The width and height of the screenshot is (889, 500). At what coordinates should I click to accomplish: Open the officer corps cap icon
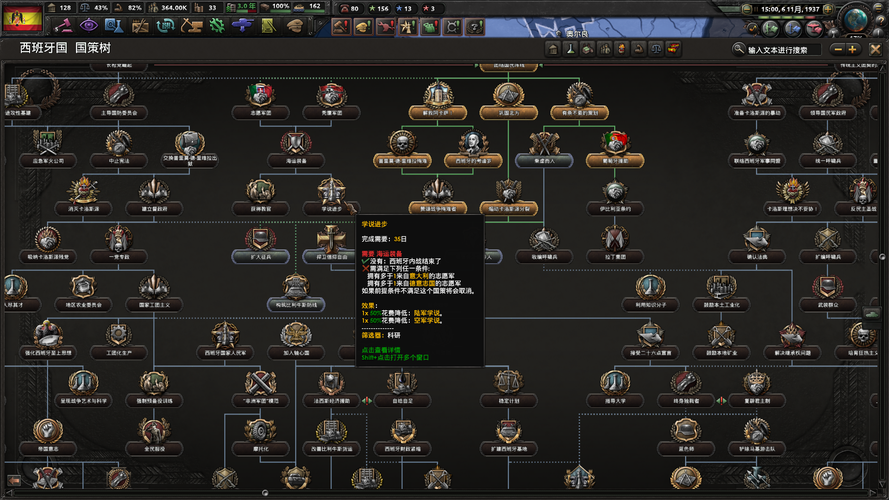[x=294, y=26]
